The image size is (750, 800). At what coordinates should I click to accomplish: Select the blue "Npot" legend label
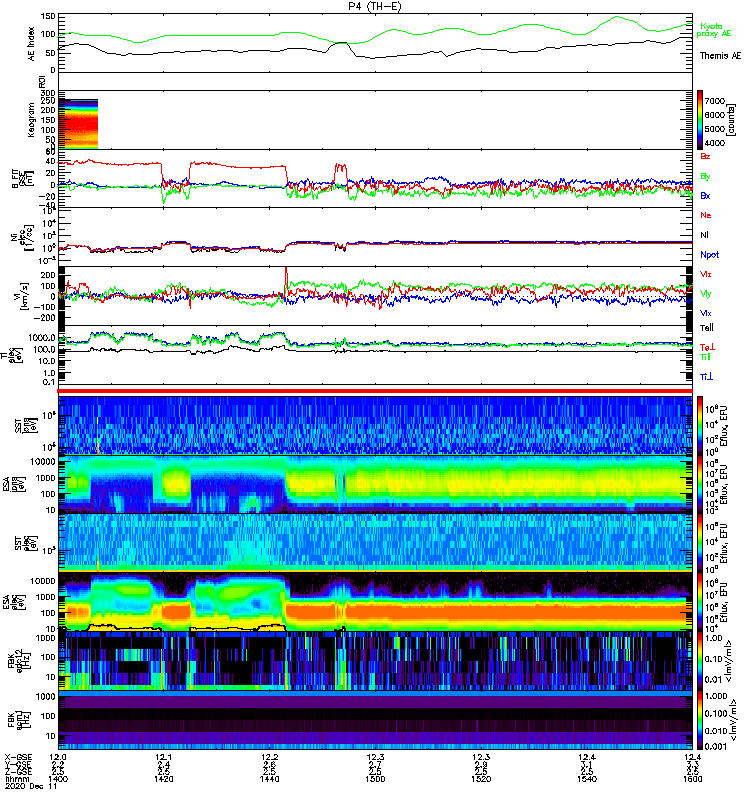(710, 255)
